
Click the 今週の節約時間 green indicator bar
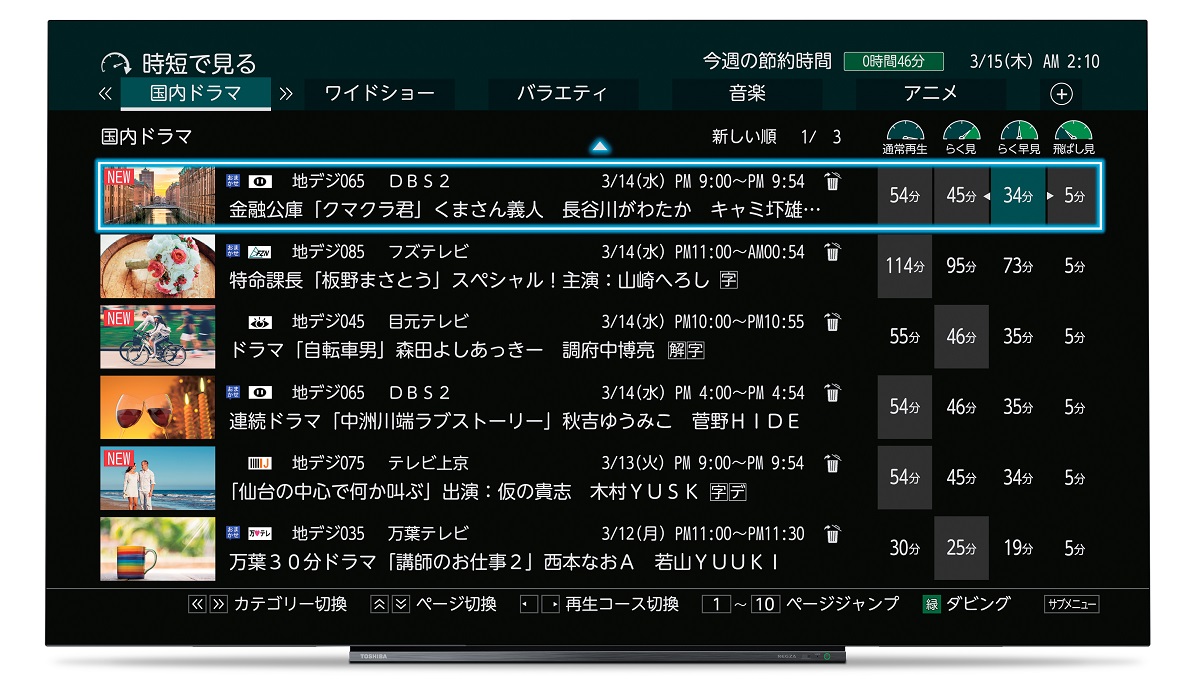894,62
